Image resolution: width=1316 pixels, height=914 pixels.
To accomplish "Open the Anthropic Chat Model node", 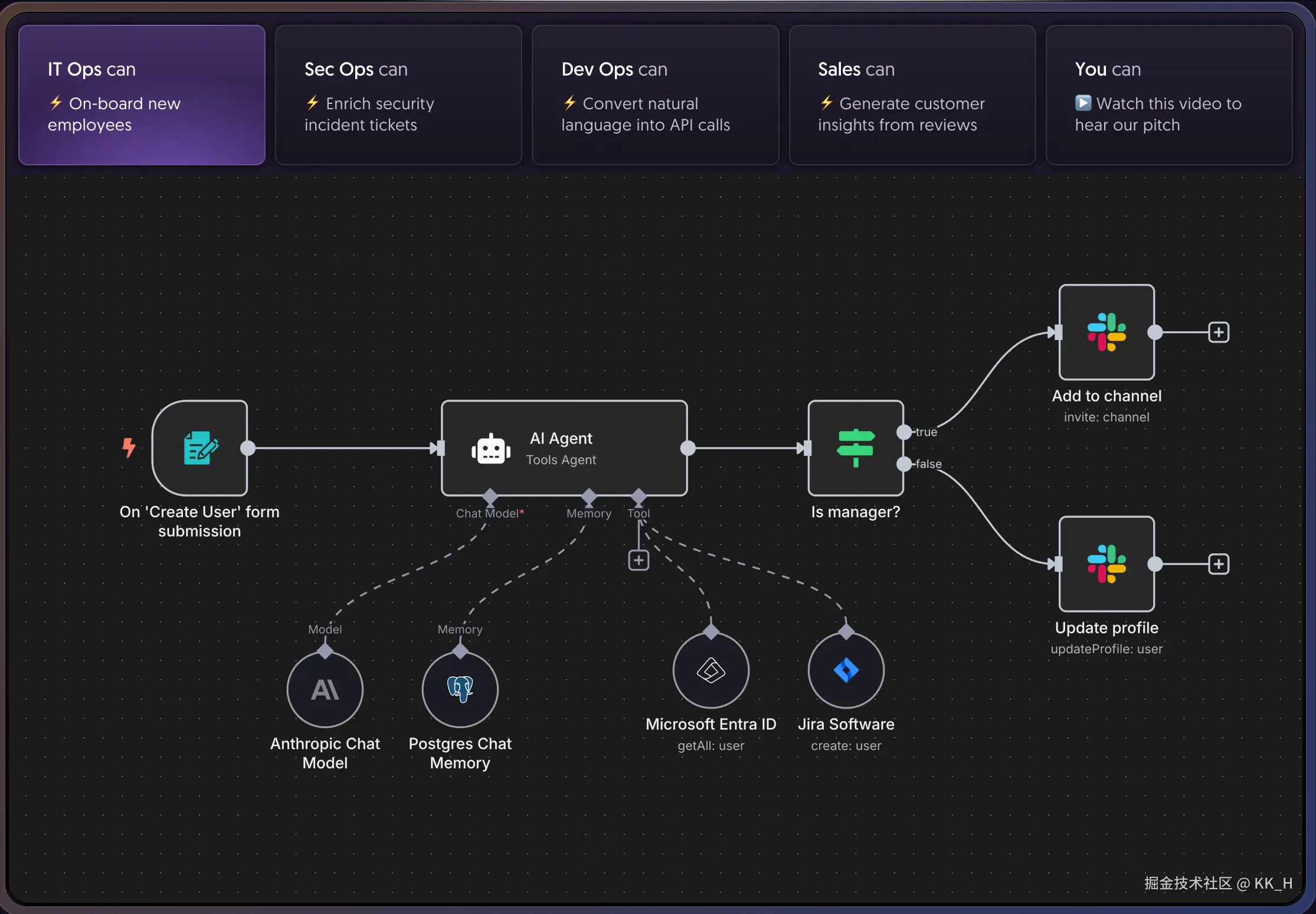I will [324, 689].
